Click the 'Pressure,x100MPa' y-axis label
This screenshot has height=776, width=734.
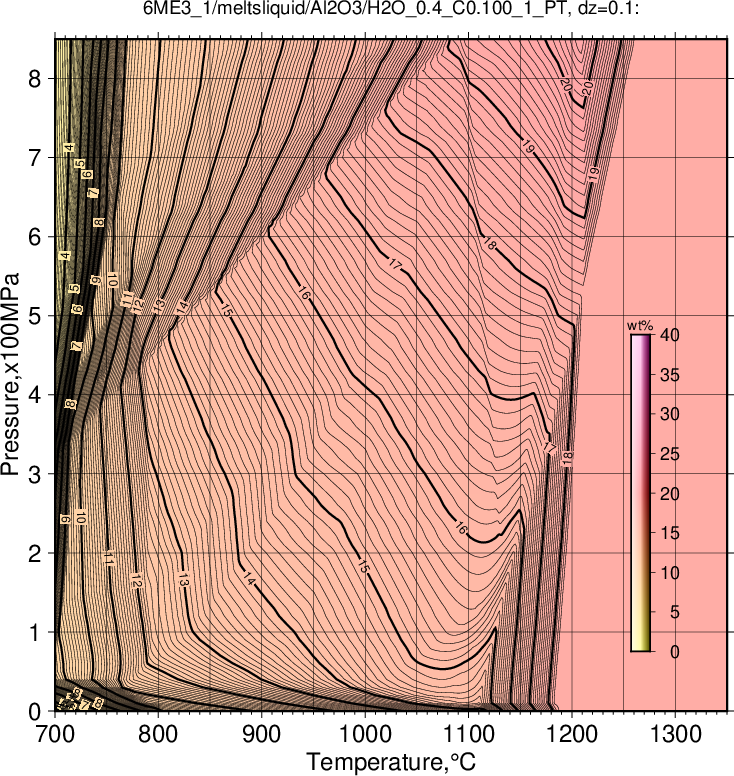pyautogui.click(x=10, y=375)
